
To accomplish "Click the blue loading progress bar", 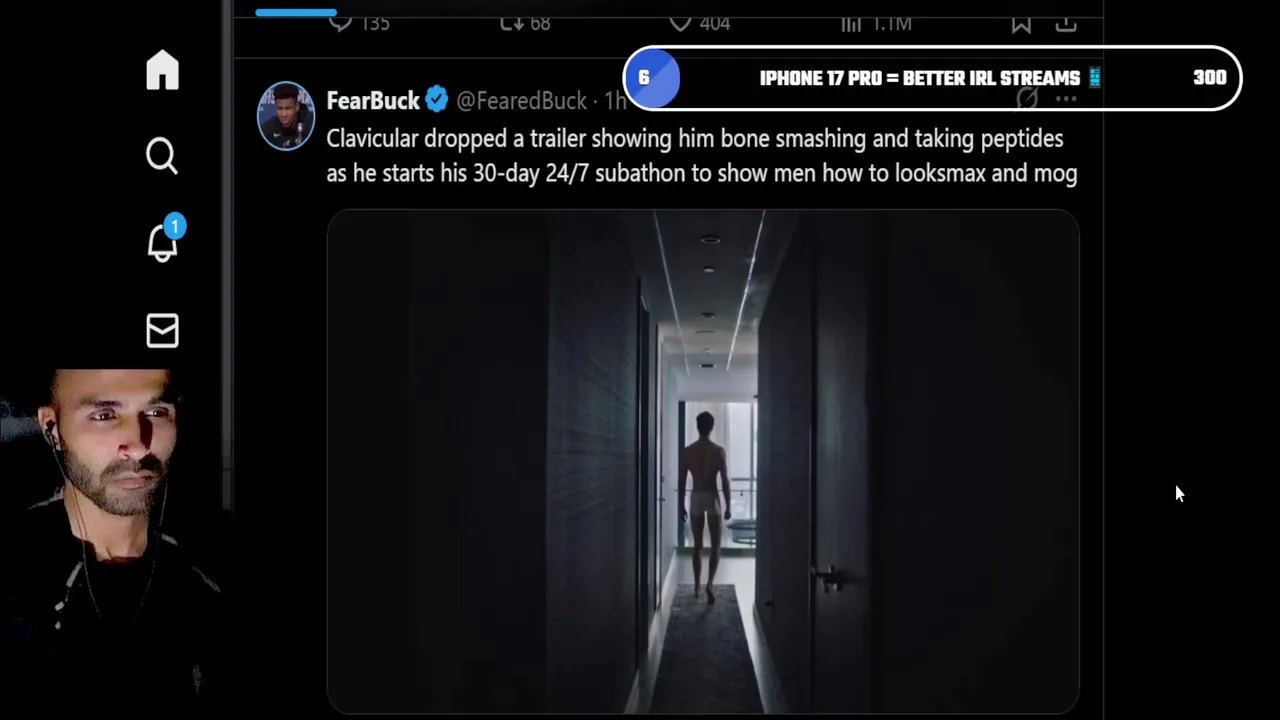I will coord(296,12).
